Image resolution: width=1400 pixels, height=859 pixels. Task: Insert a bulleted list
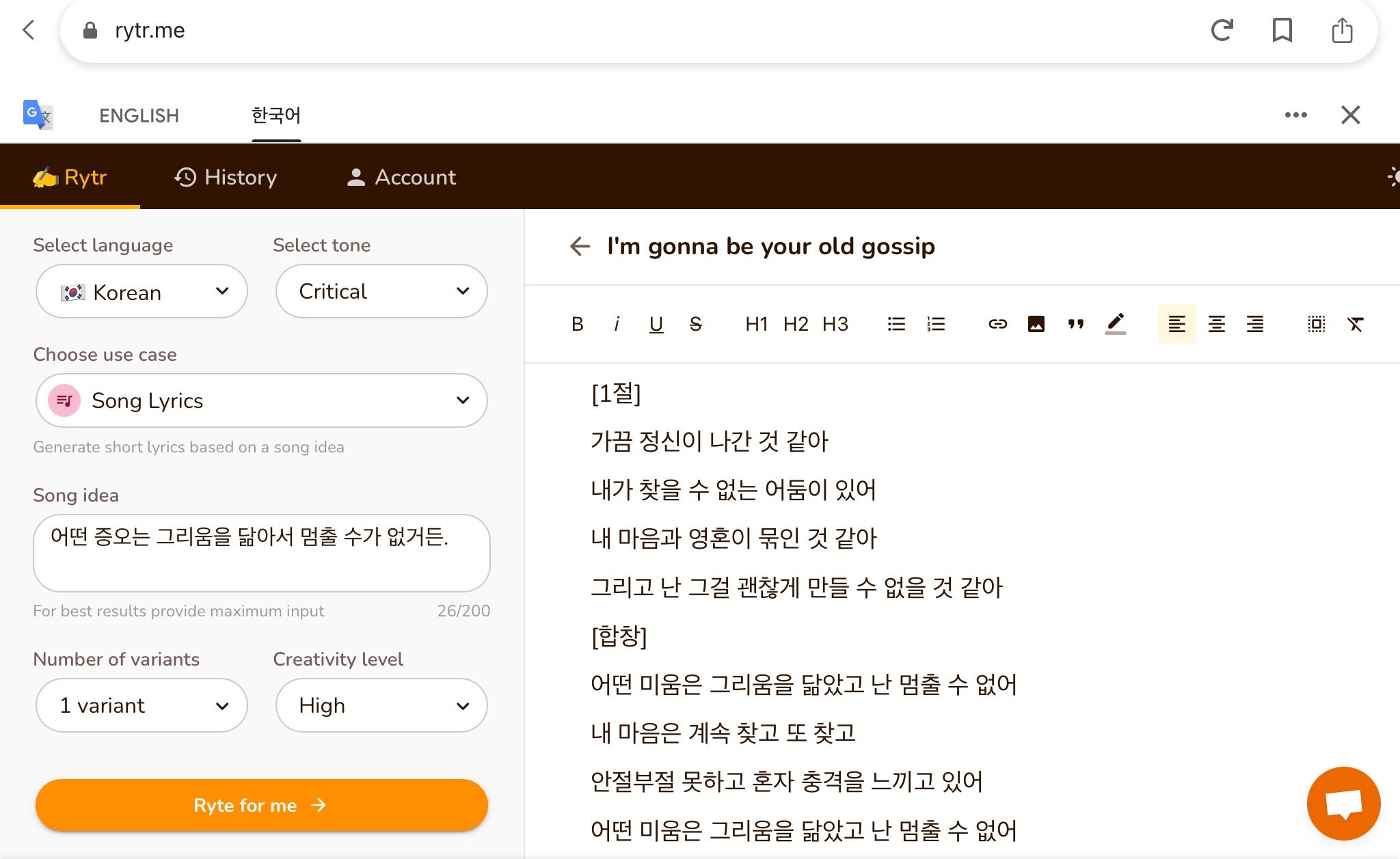click(896, 324)
